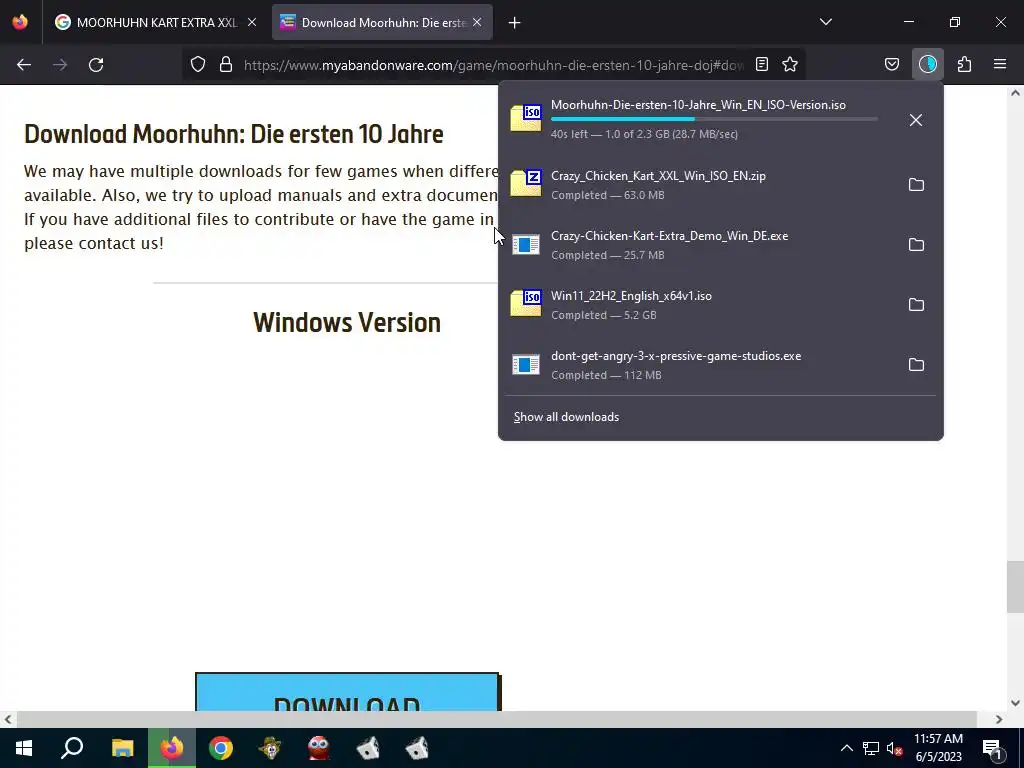
Task: Open the extensions puzzle icon
Action: pos(965,64)
